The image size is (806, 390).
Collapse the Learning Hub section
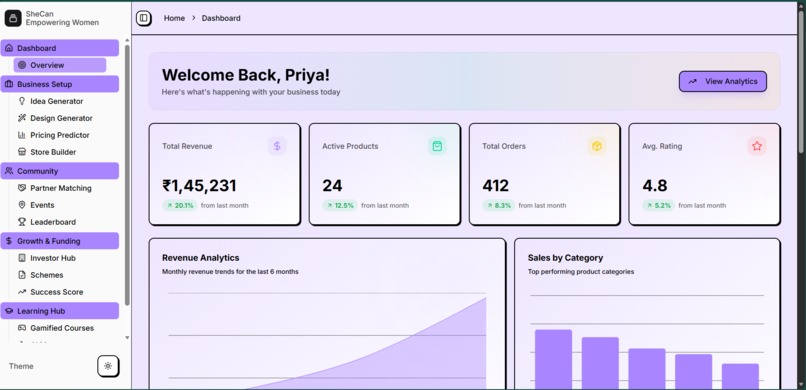60,311
